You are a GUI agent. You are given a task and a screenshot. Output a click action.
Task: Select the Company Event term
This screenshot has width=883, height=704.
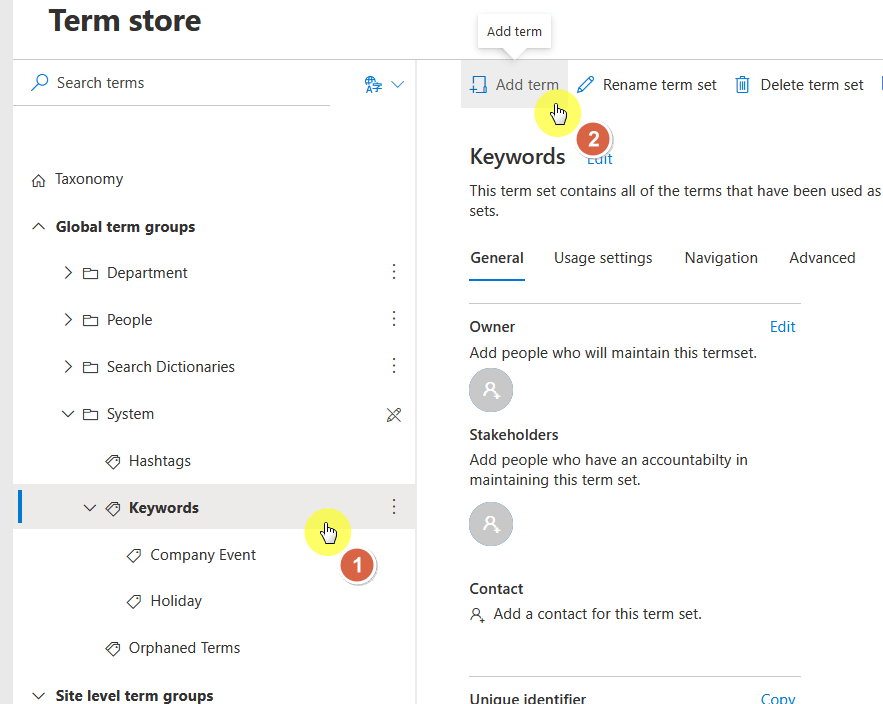pos(203,555)
